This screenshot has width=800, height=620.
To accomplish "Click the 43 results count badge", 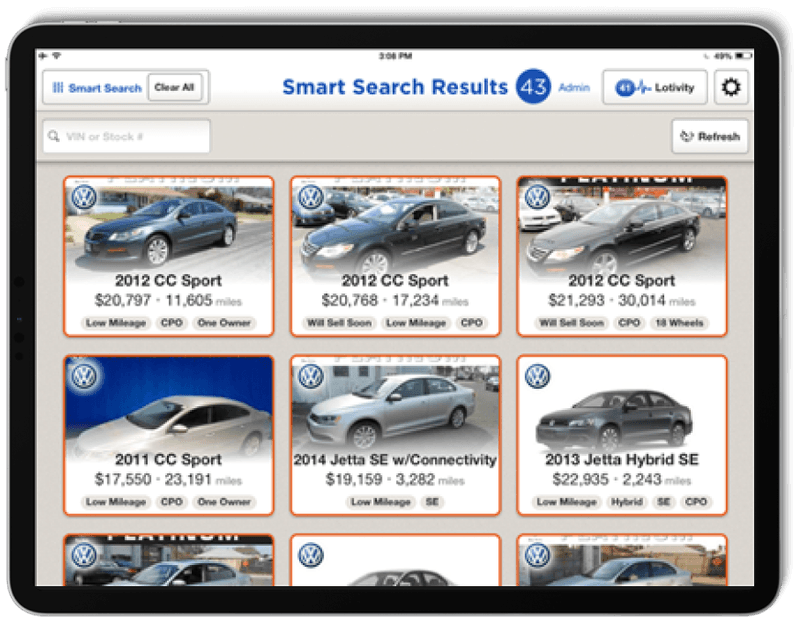I will point(533,87).
